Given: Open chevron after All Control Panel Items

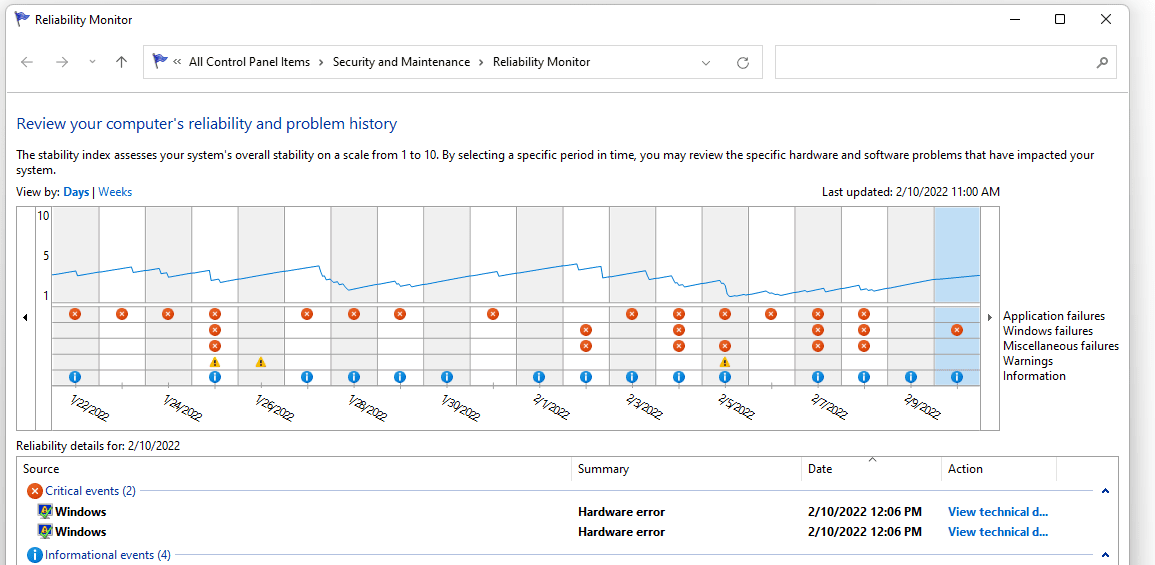Looking at the screenshot, I should coord(321,63).
